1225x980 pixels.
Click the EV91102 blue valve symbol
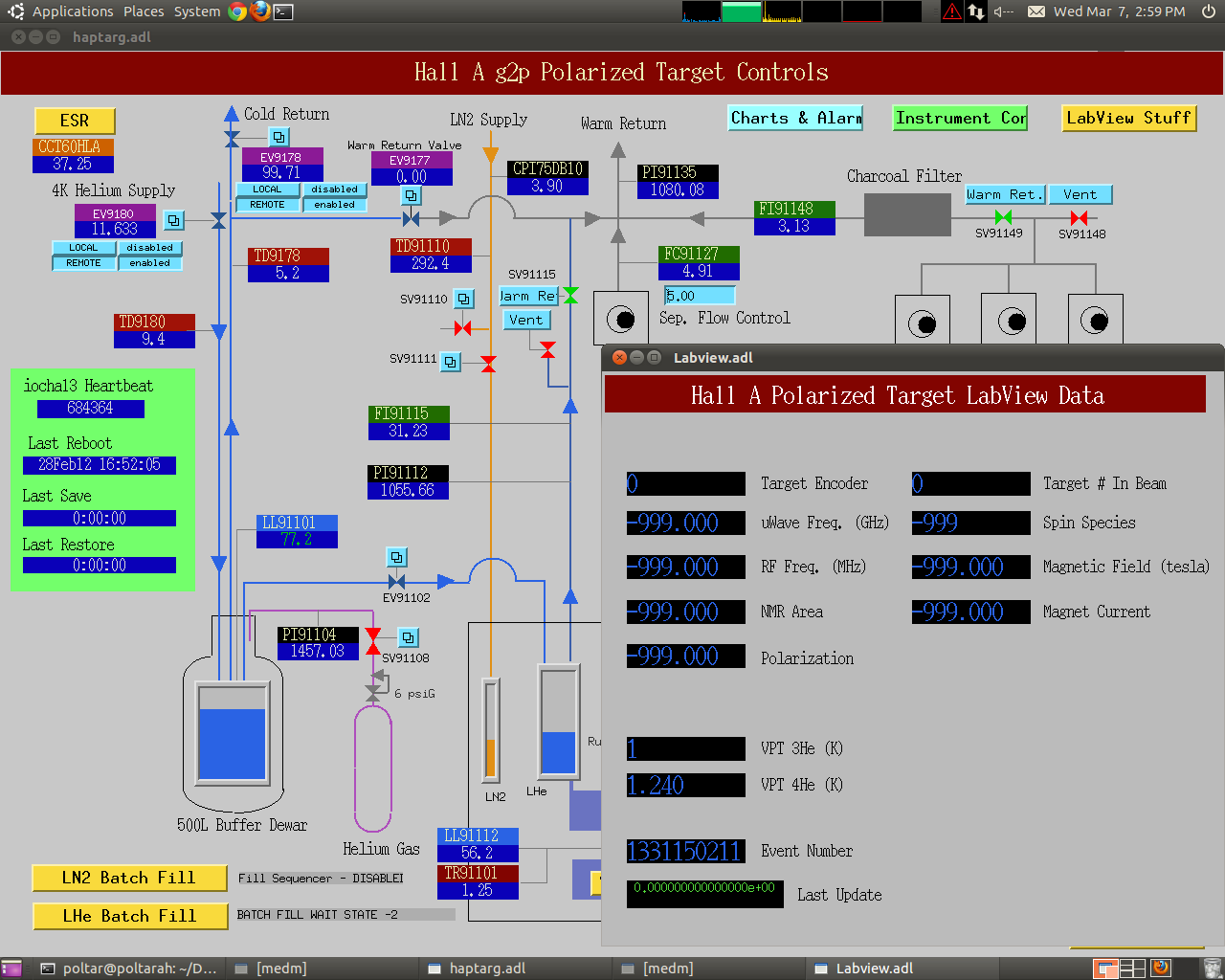tap(397, 582)
